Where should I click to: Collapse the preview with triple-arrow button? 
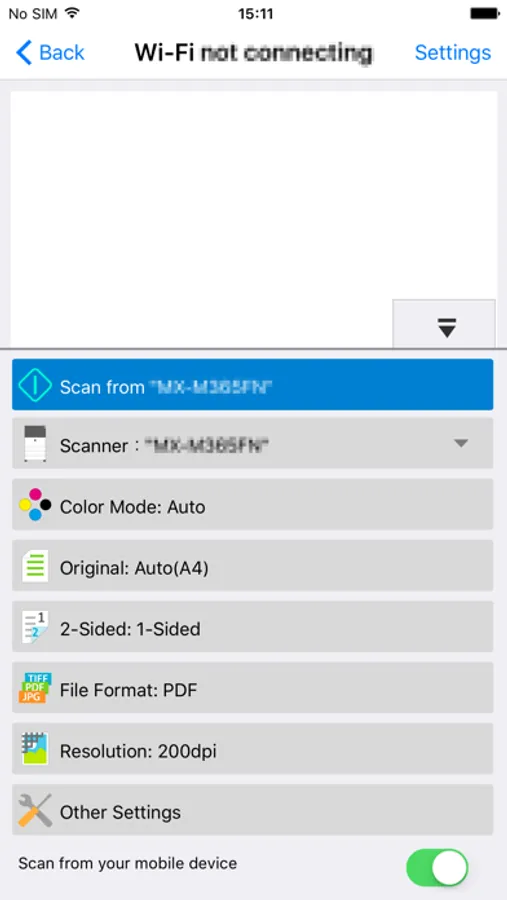[x=444, y=324]
